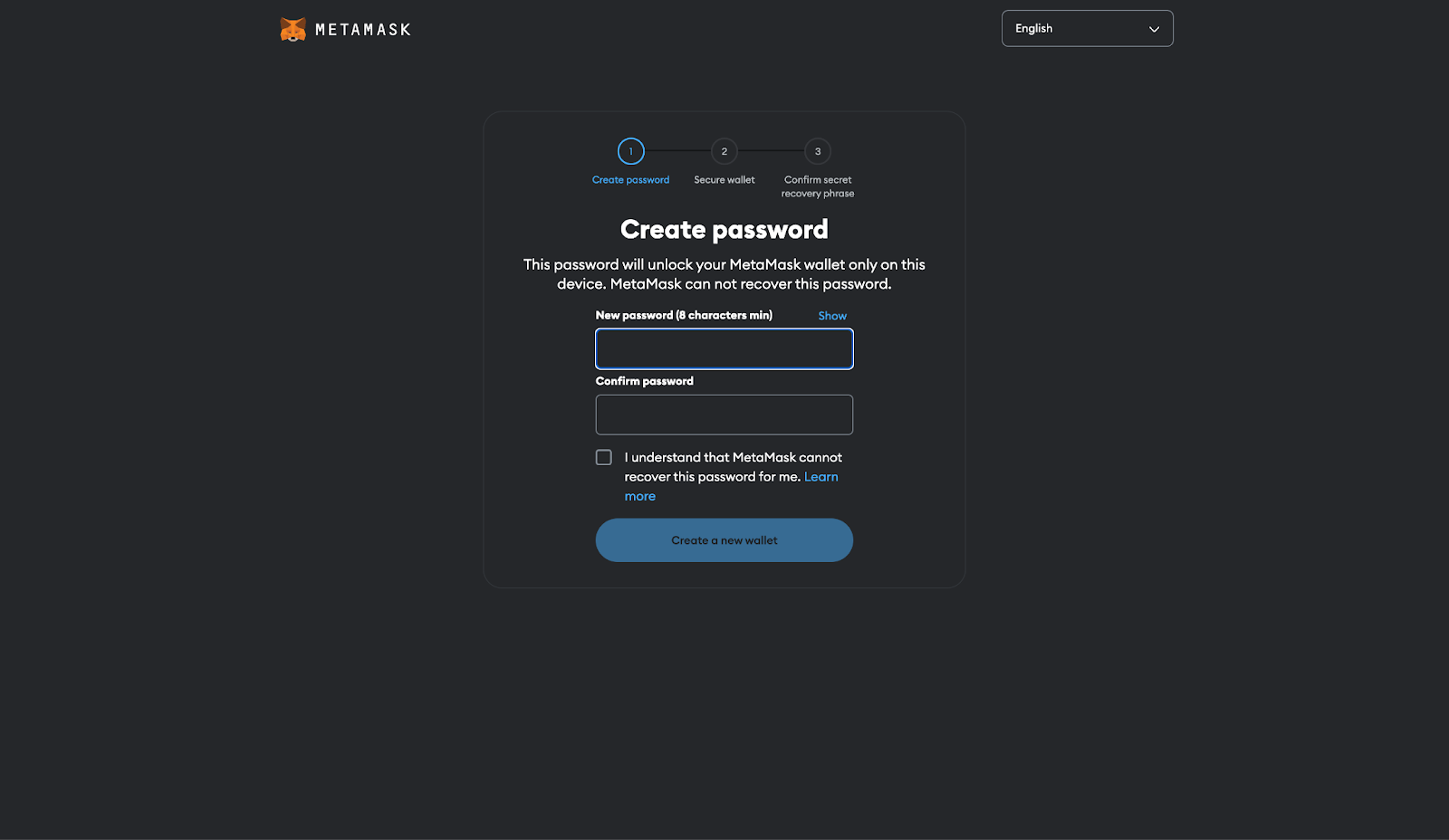Click the Confirm secret recovery phrase label
The height and width of the screenshot is (840, 1449).
coord(816,186)
